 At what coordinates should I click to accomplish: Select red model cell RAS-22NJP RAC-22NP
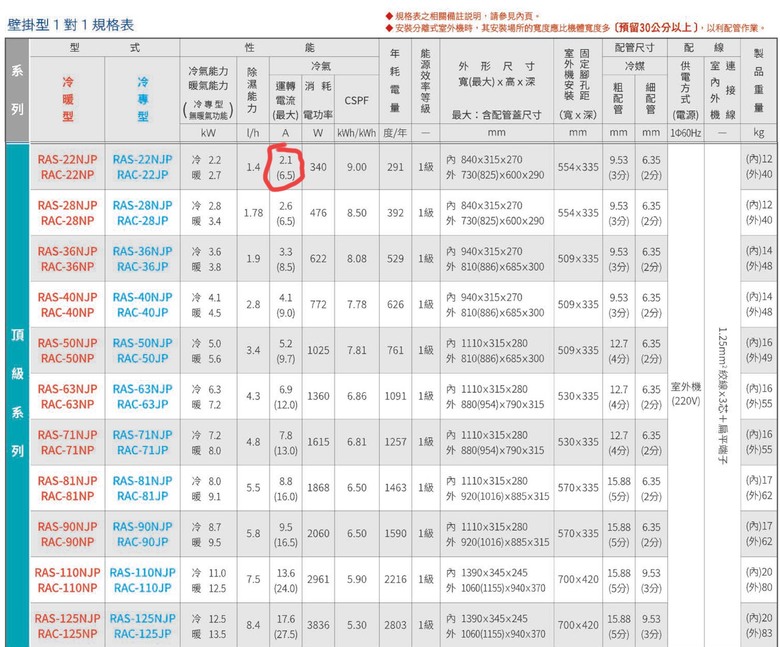click(x=68, y=167)
